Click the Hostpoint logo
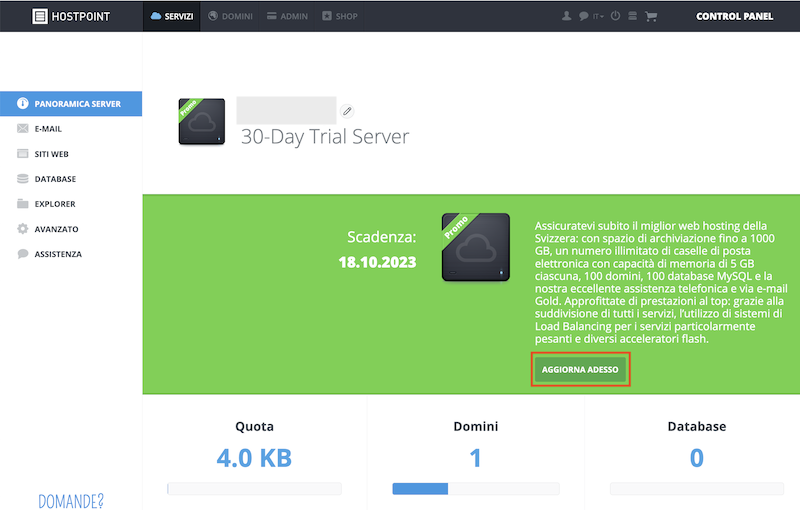 click(x=71, y=16)
